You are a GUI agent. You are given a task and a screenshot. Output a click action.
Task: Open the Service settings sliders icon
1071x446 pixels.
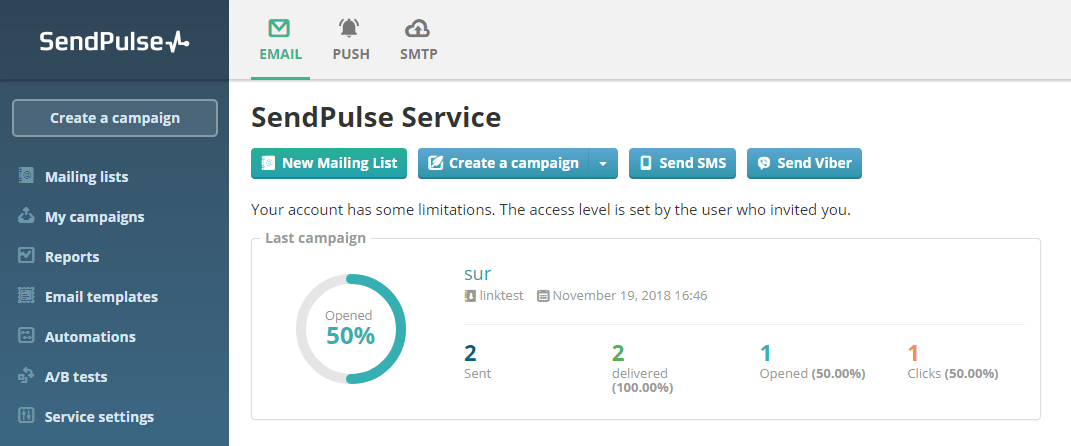[26, 415]
